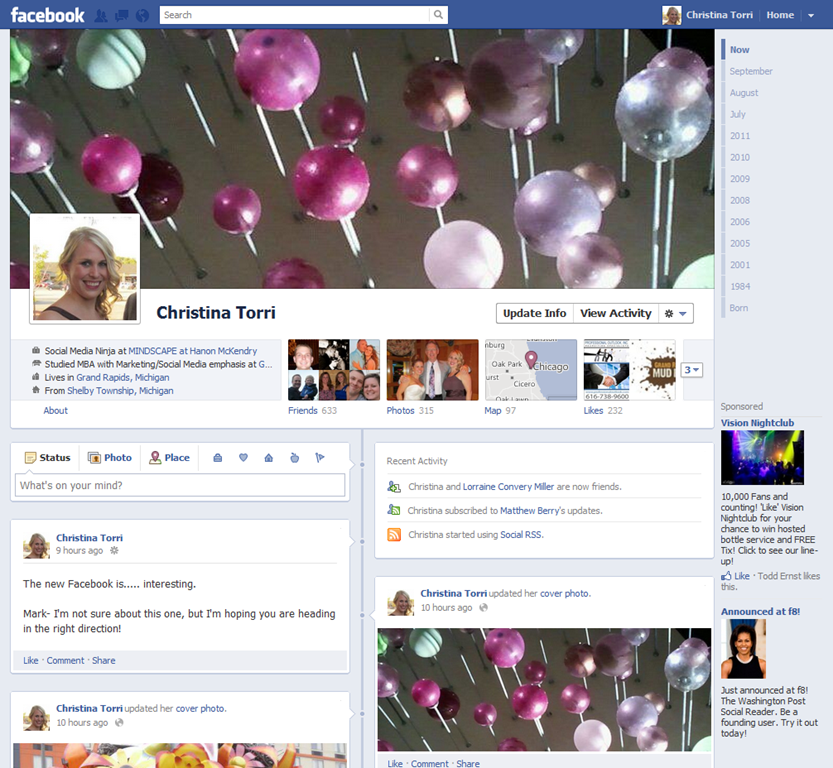Click inside the What's on your mind field

pos(180,483)
